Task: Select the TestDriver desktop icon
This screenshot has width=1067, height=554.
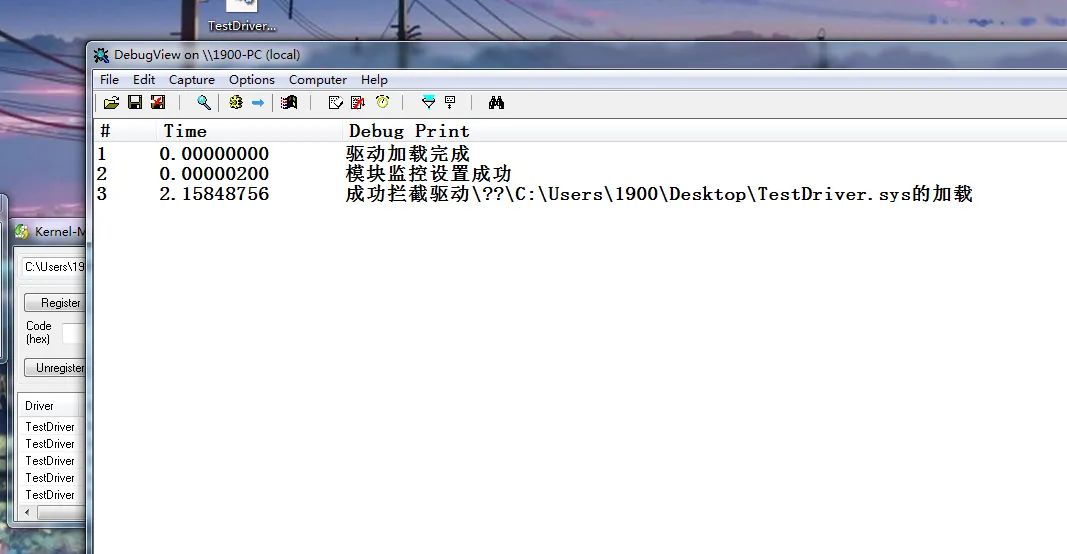Action: coord(242,16)
